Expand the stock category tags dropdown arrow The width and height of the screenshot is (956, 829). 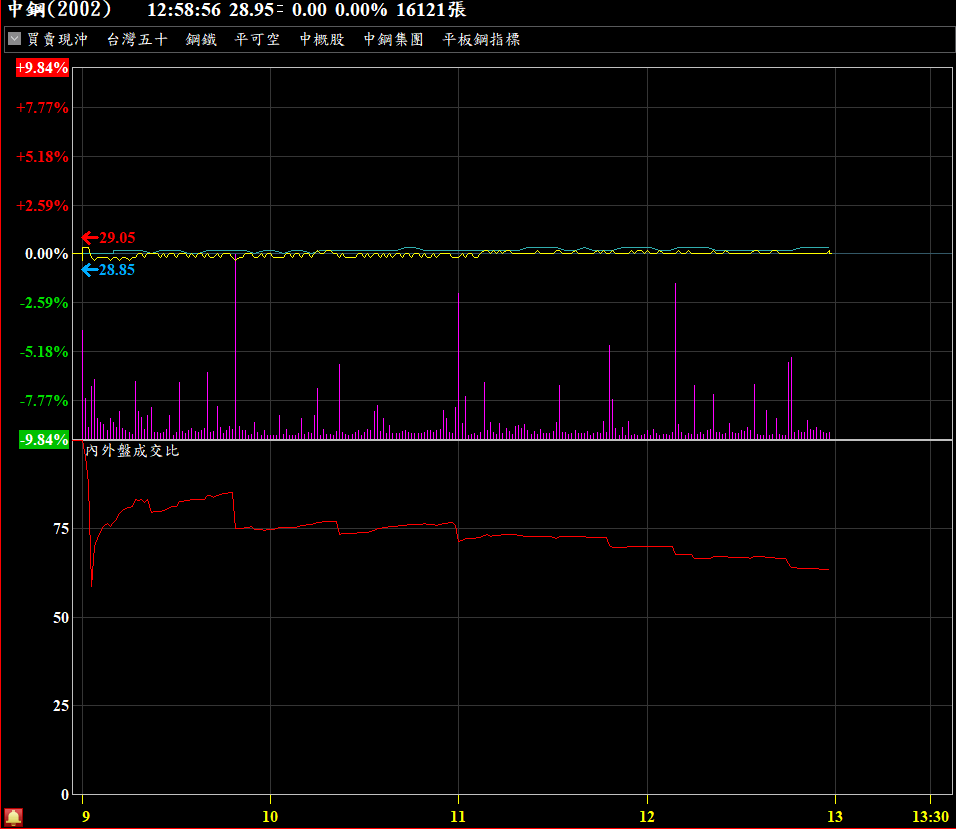point(15,39)
